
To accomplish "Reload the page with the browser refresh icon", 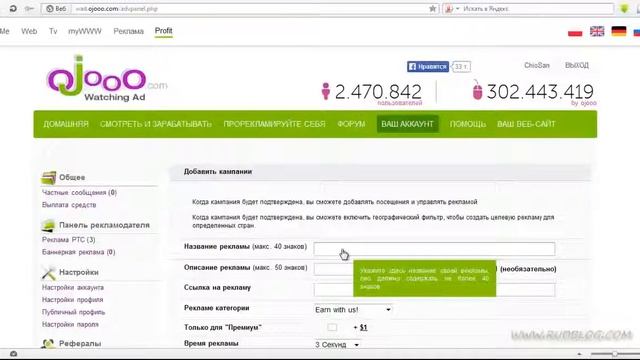I will point(13,8).
